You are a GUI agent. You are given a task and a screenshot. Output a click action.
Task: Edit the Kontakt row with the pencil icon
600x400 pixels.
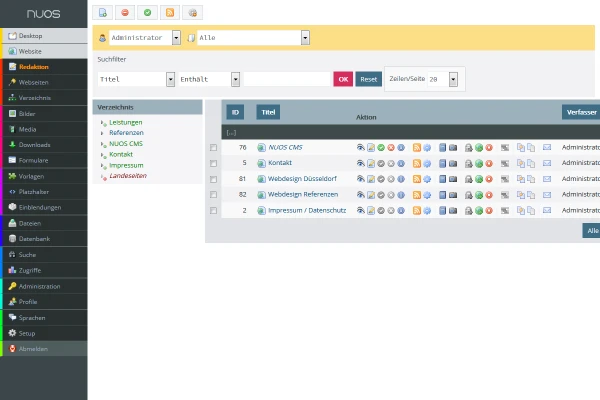tap(371, 163)
